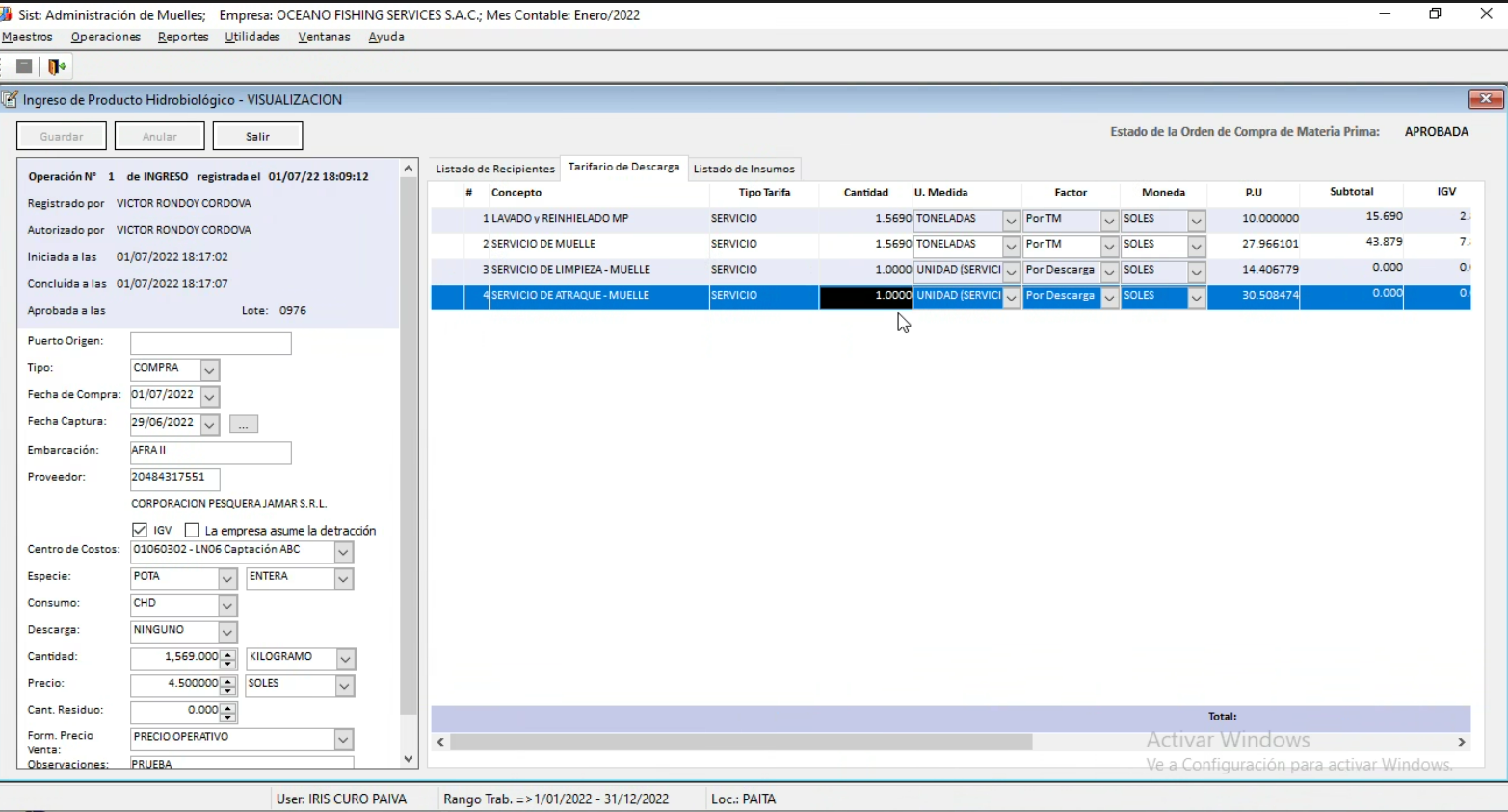Click the Ingreso de Producto window form icon
The height and width of the screenshot is (812, 1508).
[10, 99]
